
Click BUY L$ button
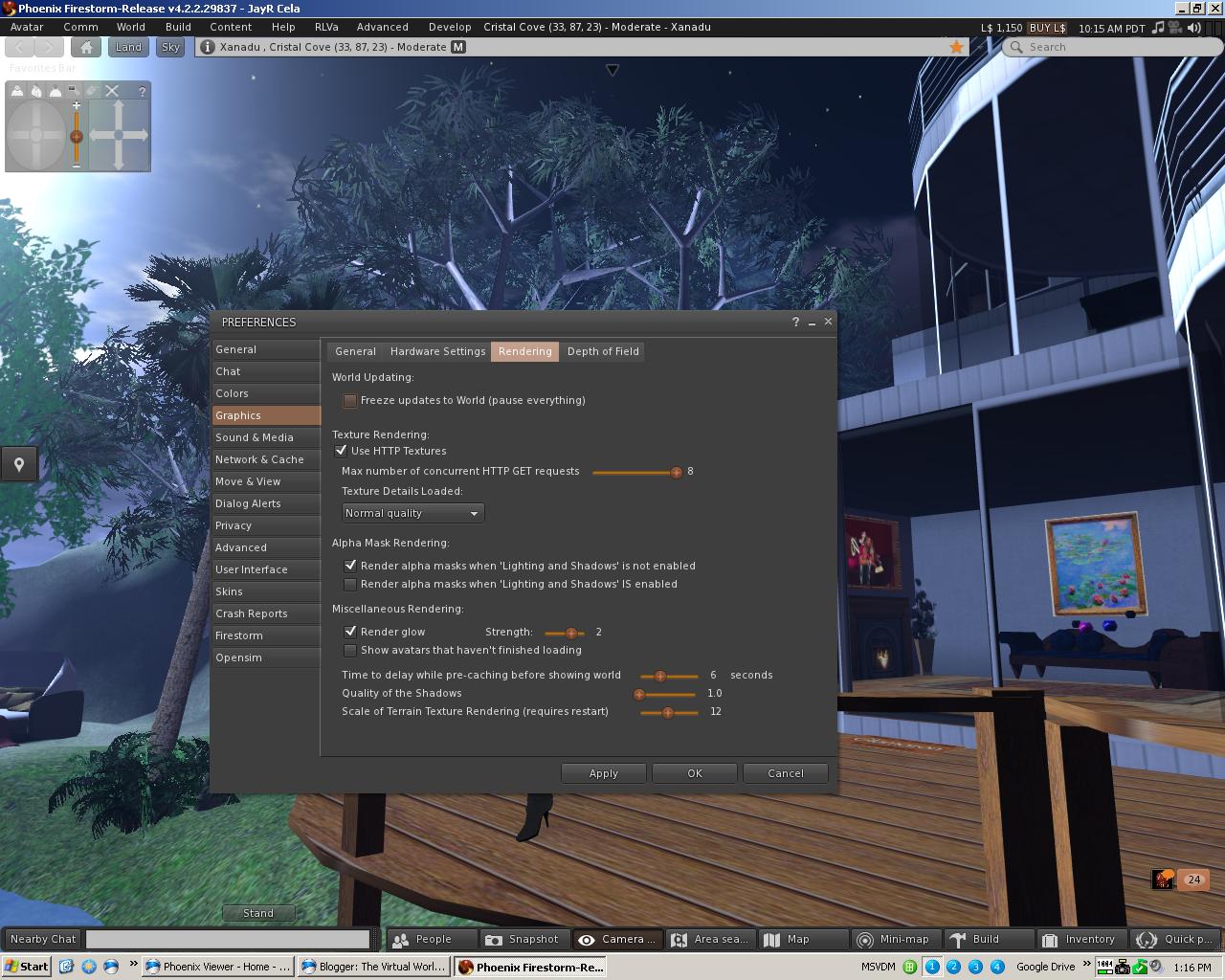pos(1048,28)
